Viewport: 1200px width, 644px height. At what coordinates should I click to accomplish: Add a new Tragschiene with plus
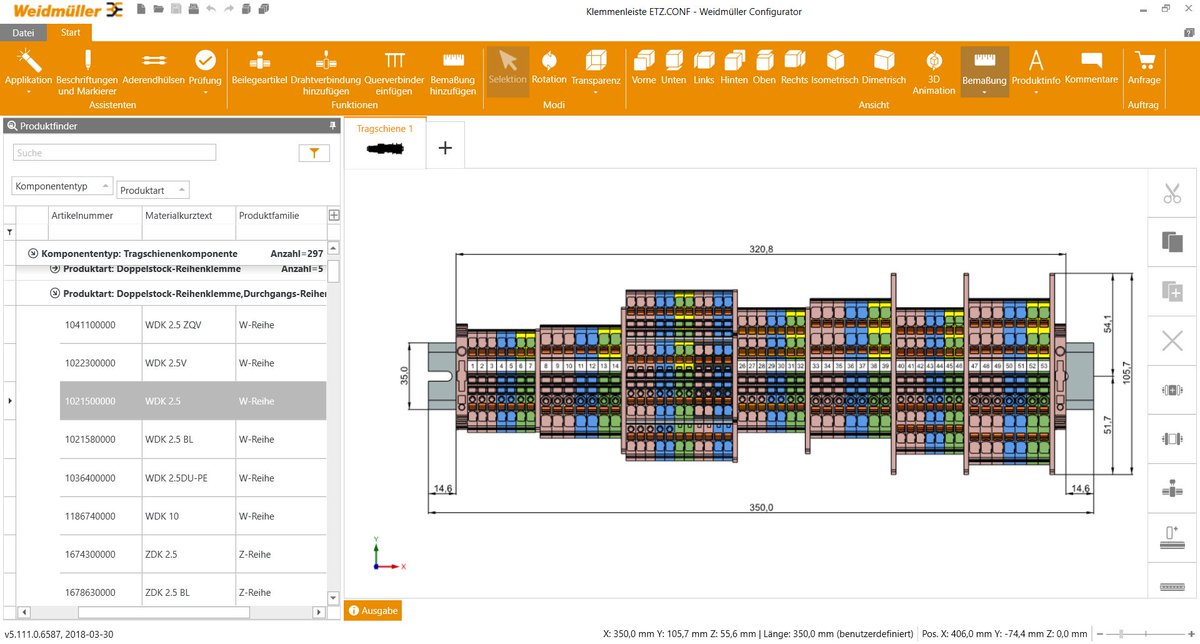click(x=445, y=148)
